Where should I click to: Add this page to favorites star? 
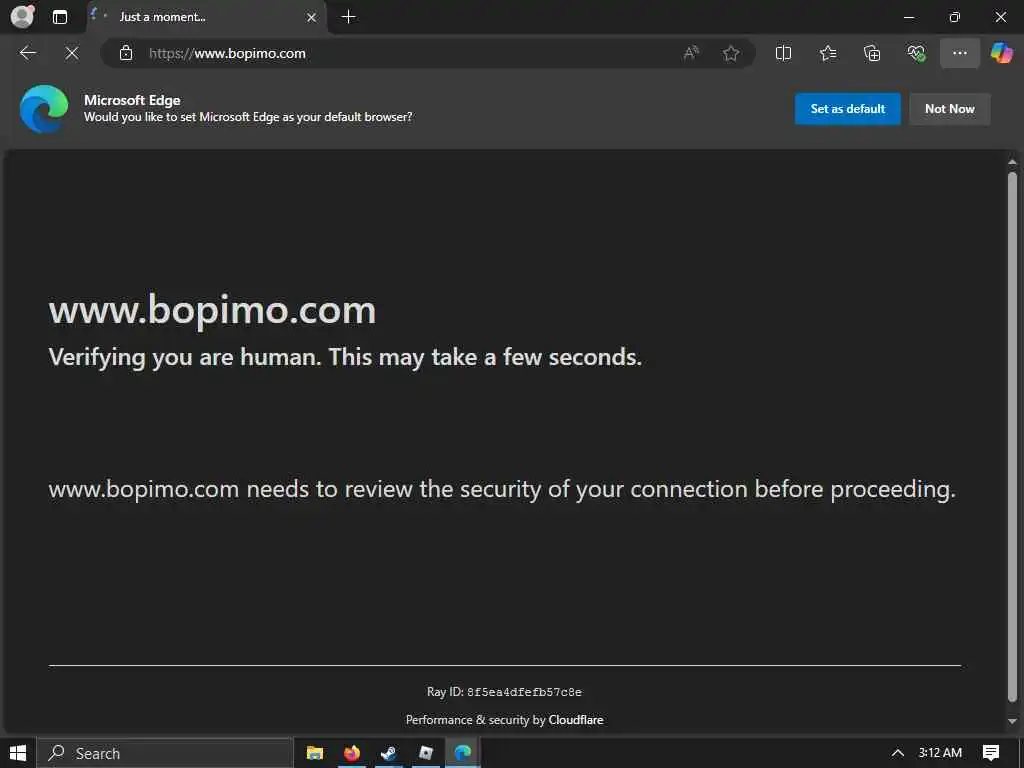[731, 53]
